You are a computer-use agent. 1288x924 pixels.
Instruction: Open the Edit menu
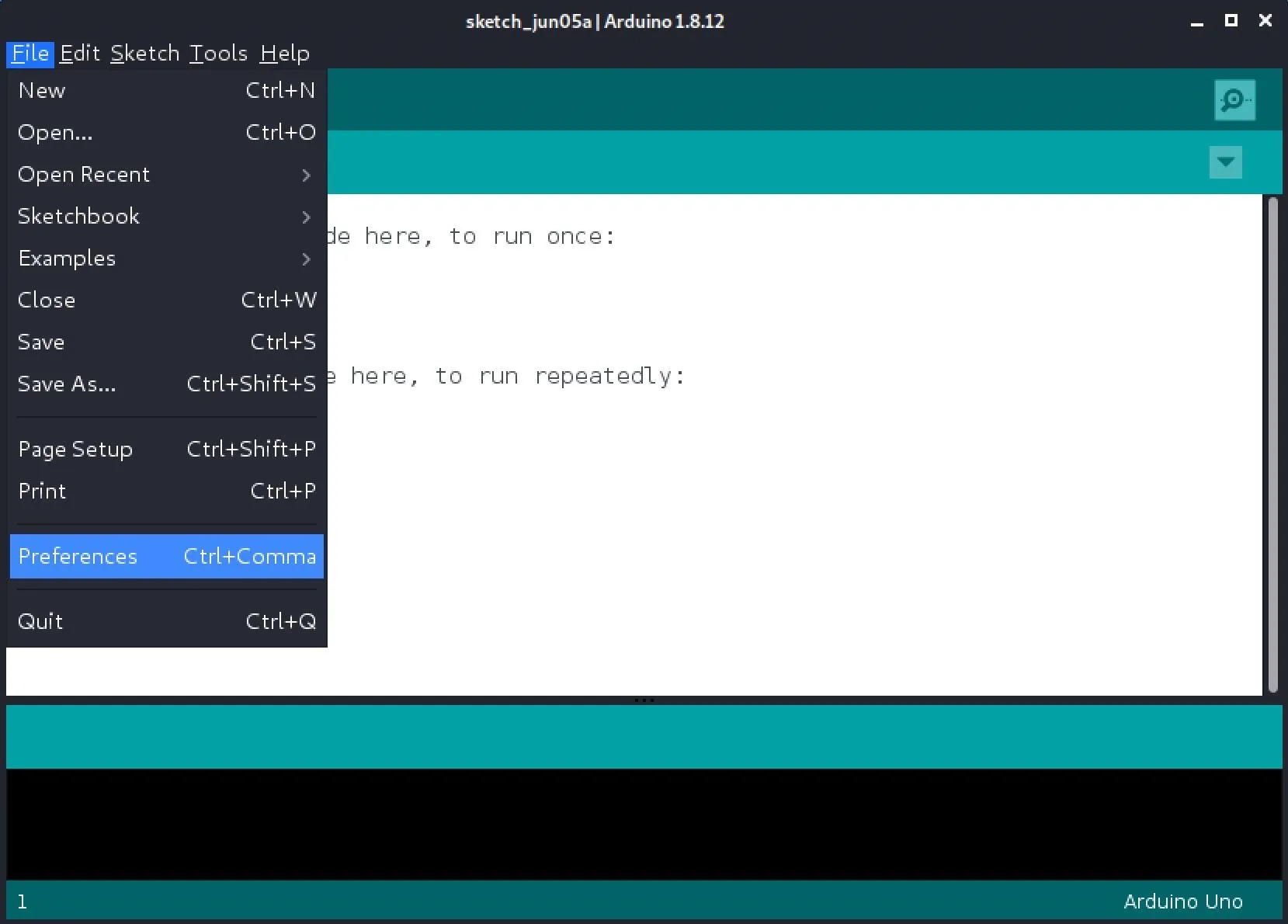(x=80, y=54)
